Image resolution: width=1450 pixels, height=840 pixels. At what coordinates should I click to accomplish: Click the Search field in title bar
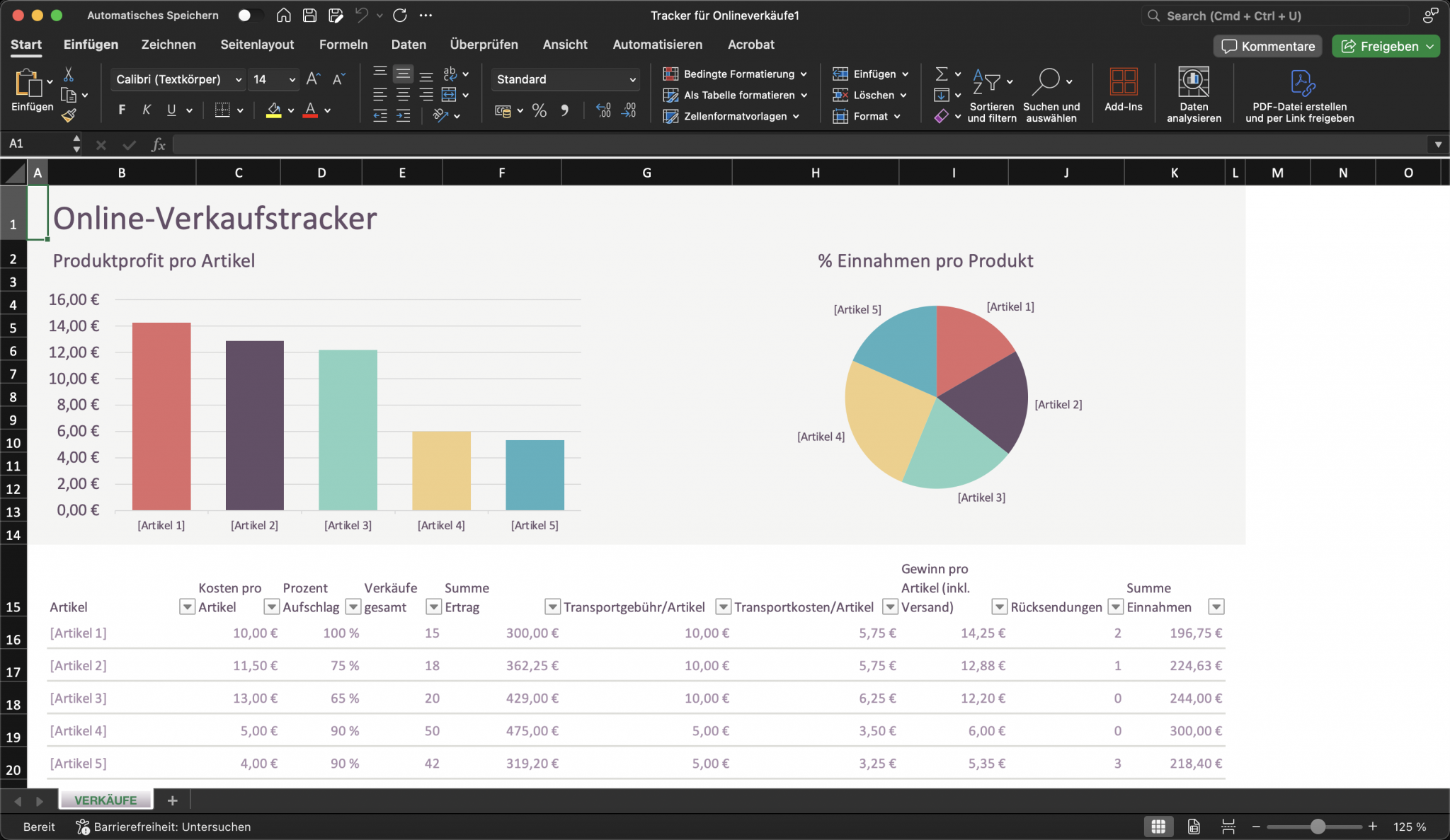click(1276, 16)
